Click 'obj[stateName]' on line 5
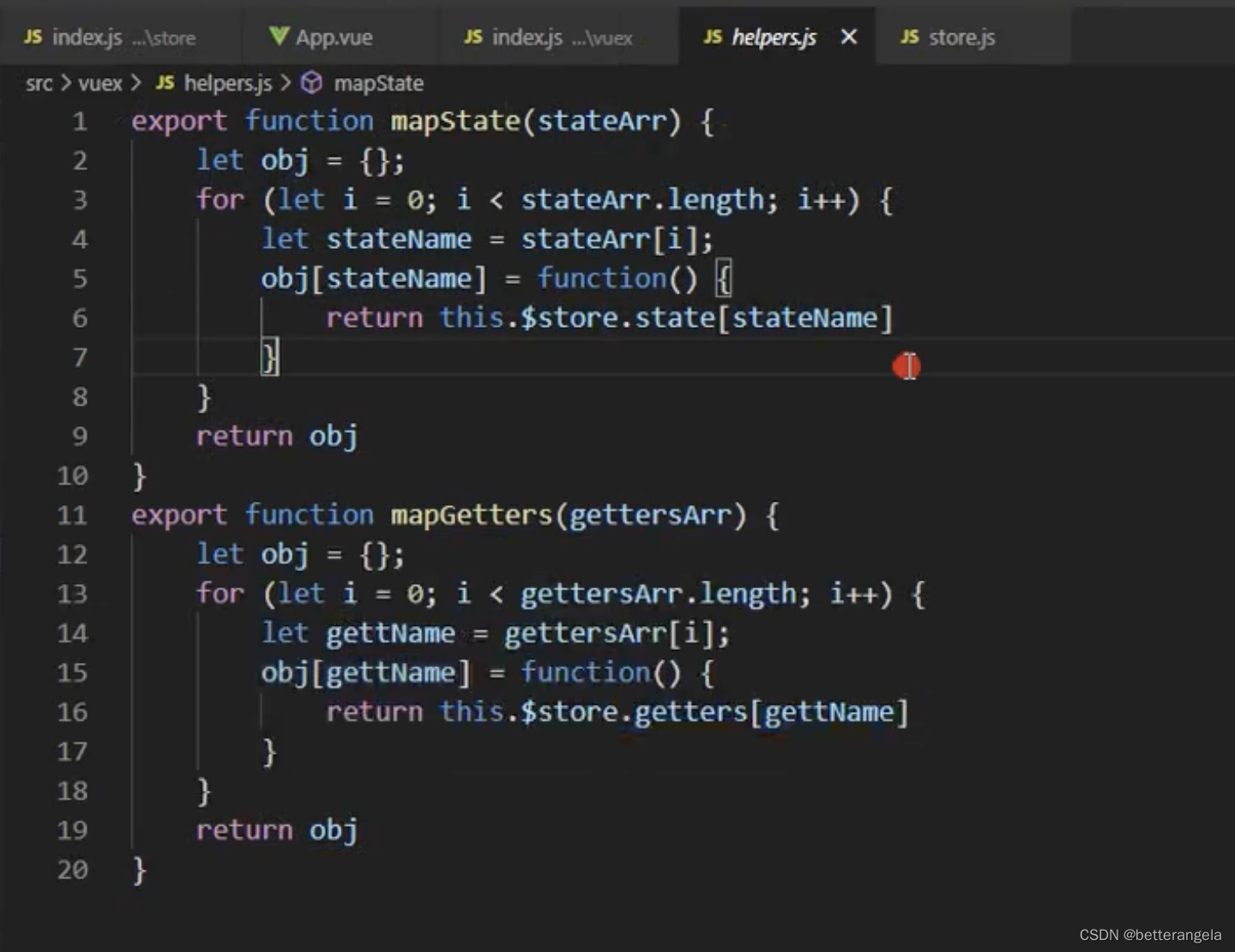Screen dimensions: 1235x952 (374, 279)
